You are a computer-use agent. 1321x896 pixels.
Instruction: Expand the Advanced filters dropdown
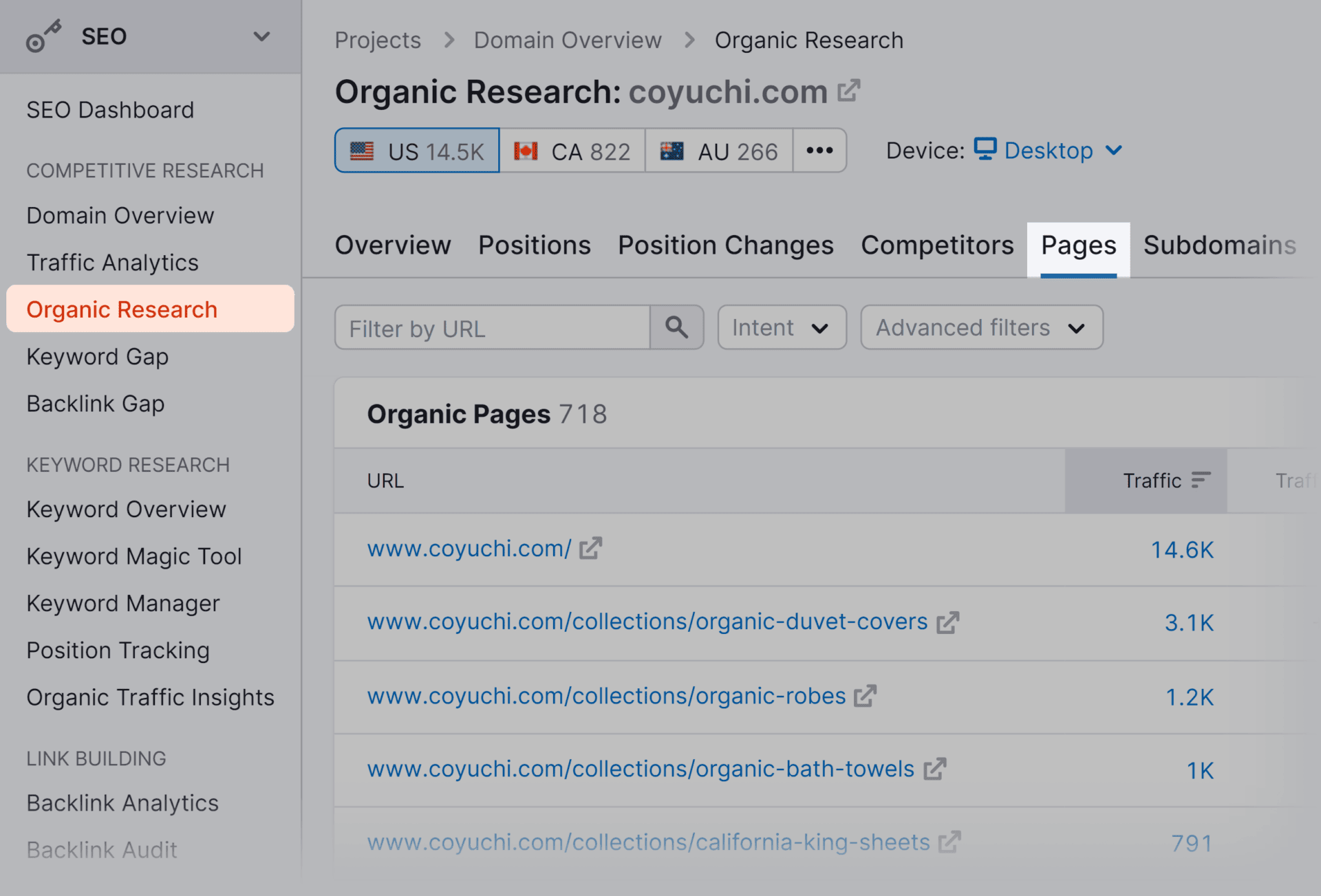(x=981, y=327)
